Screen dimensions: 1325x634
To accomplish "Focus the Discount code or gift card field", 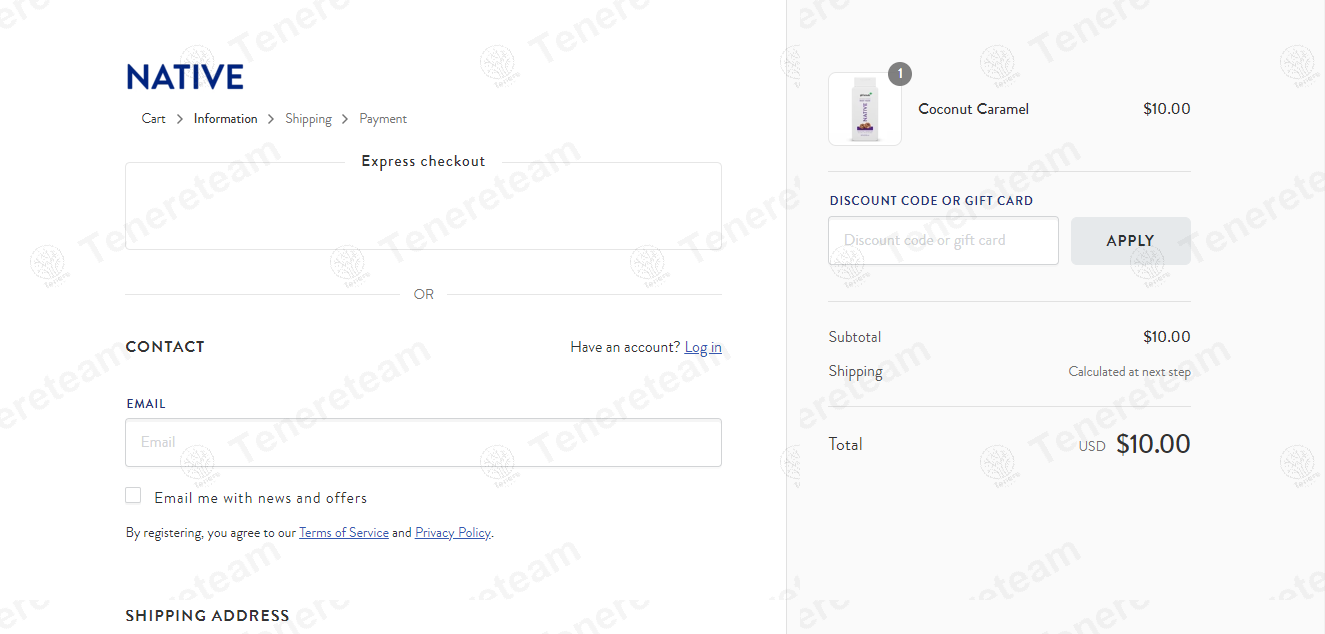I will pos(943,241).
